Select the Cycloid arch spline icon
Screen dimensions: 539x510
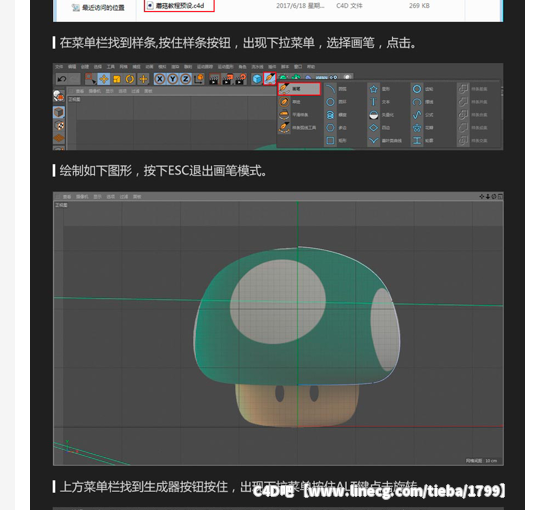coord(417,102)
